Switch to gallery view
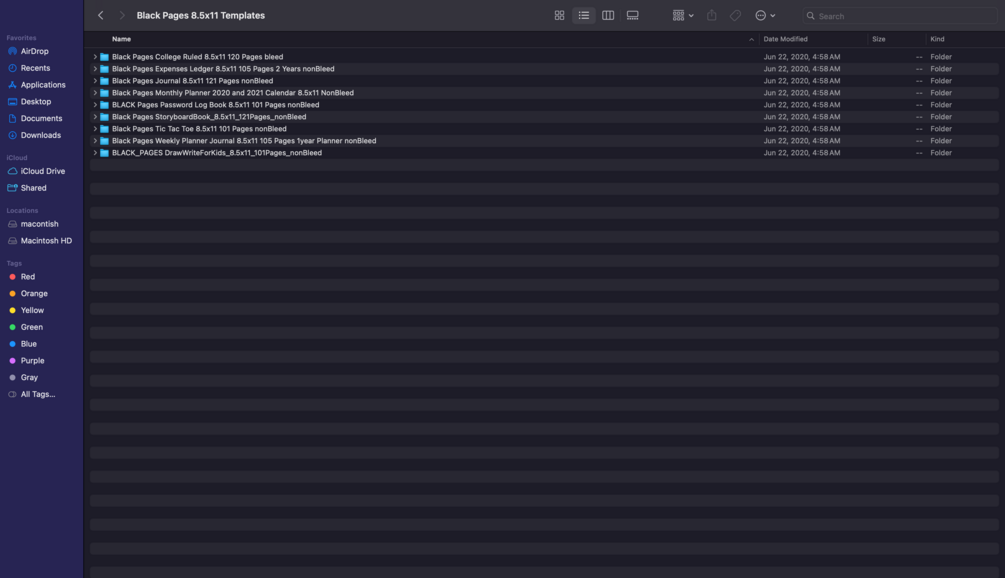 tap(632, 15)
